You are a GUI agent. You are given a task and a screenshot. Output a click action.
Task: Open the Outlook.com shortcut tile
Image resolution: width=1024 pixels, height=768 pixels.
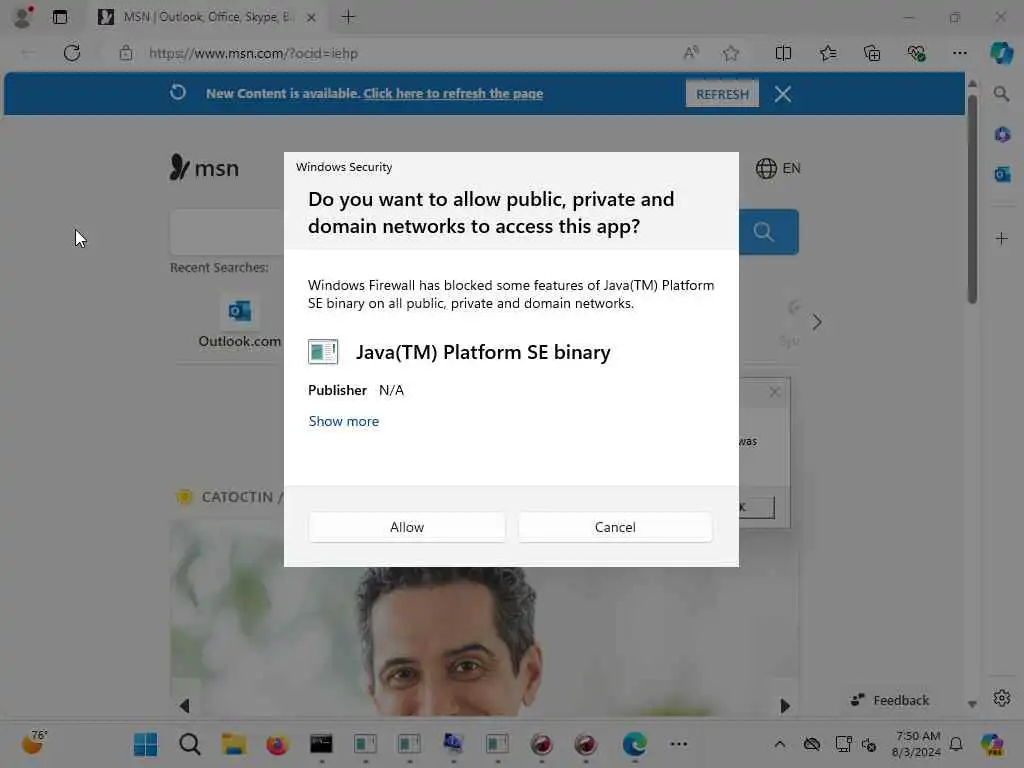tap(239, 322)
